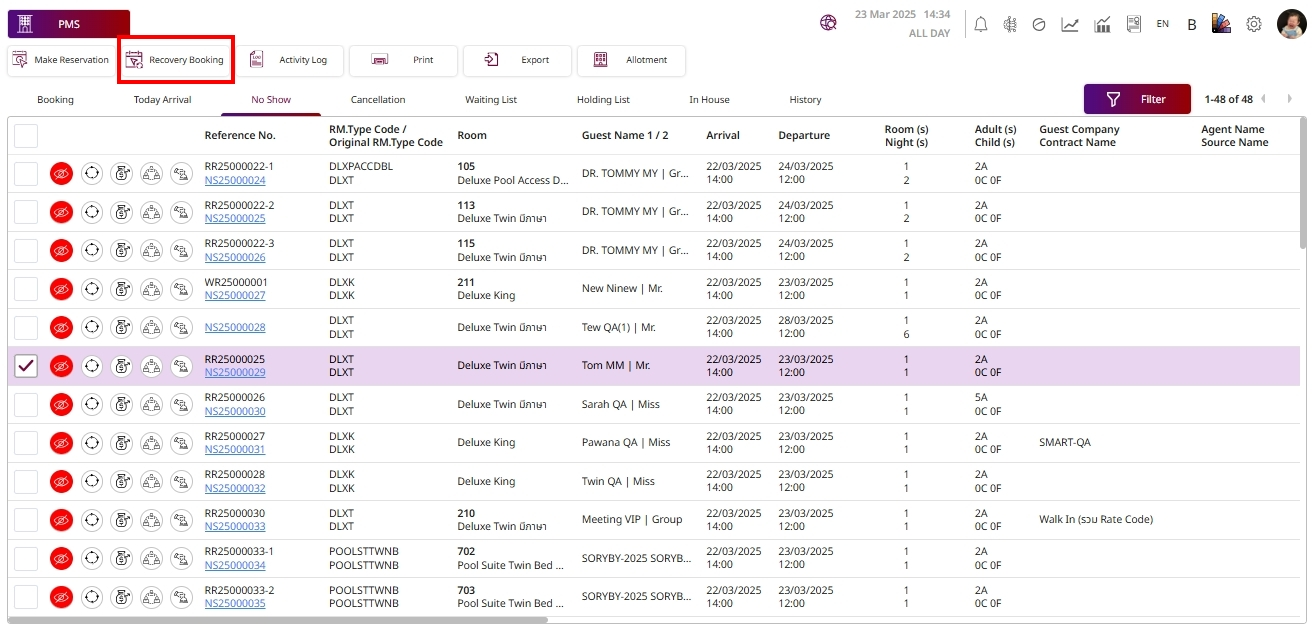
Task: Open the line trend chart icon
Action: click(1070, 24)
